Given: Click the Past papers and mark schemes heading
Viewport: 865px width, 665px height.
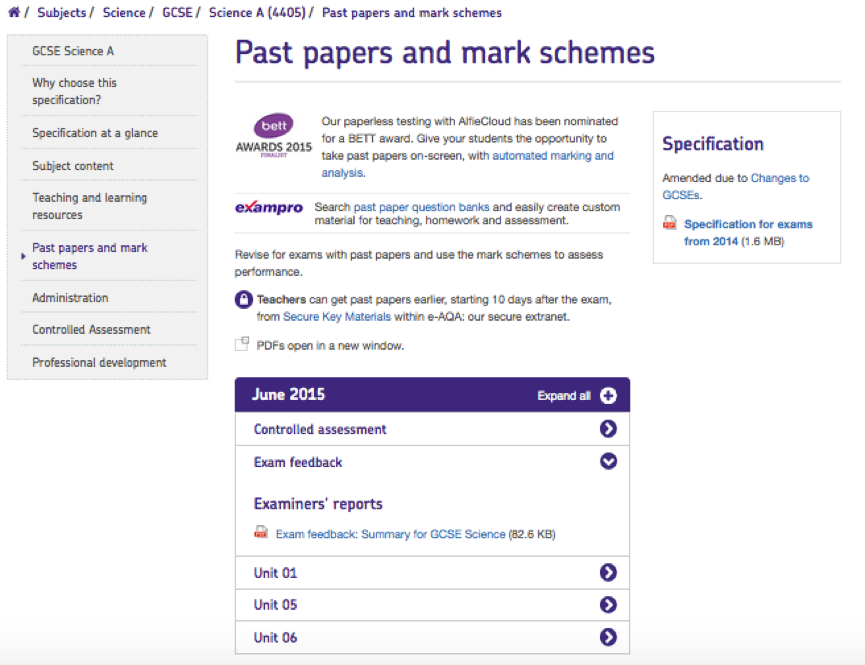Looking at the screenshot, I should (x=445, y=53).
